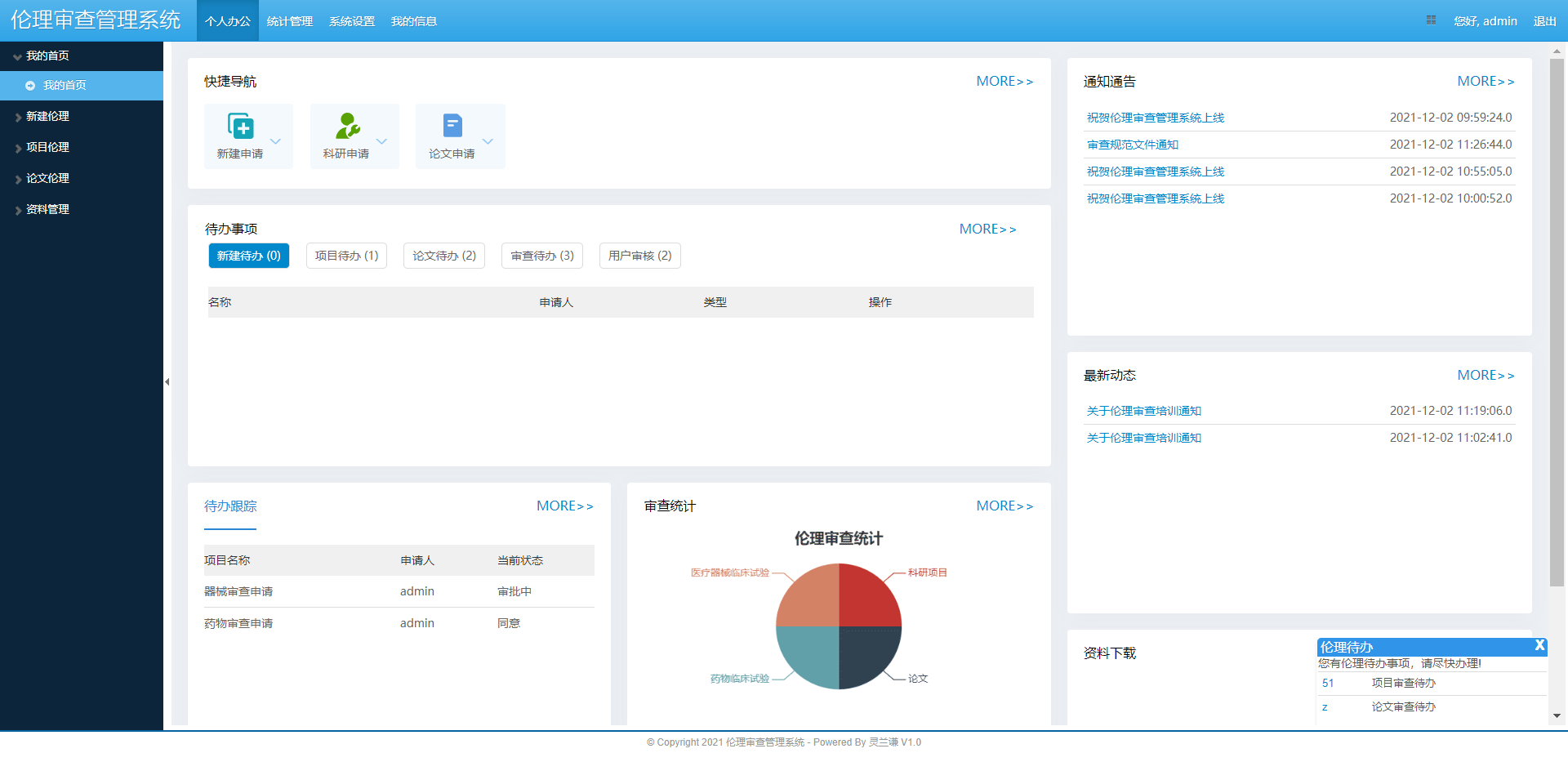Image resolution: width=1568 pixels, height=762 pixels.
Task: Open the 审查规范文件通知 announcement link
Action: pyautogui.click(x=1132, y=145)
